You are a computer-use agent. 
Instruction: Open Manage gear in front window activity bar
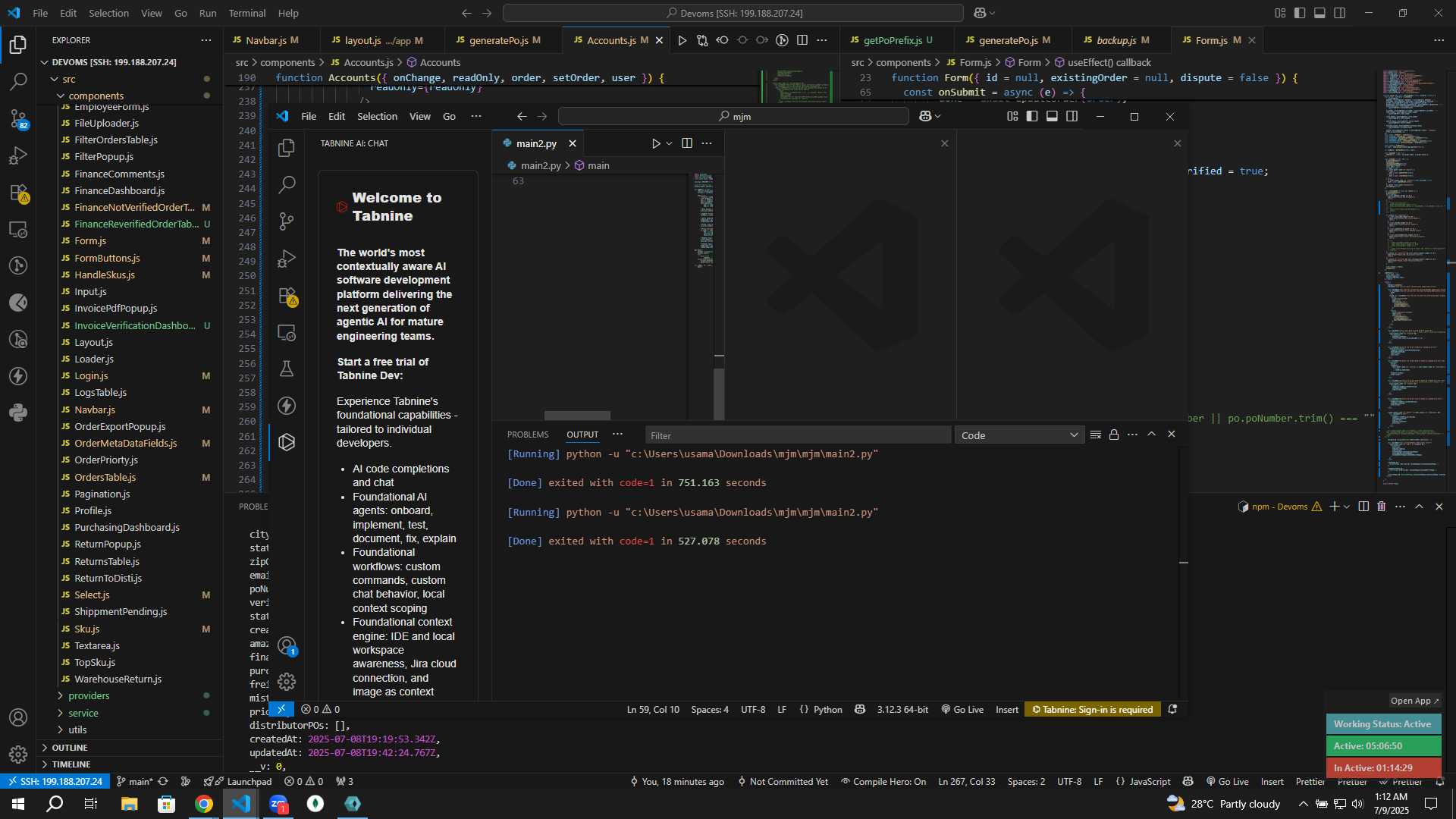point(287,682)
